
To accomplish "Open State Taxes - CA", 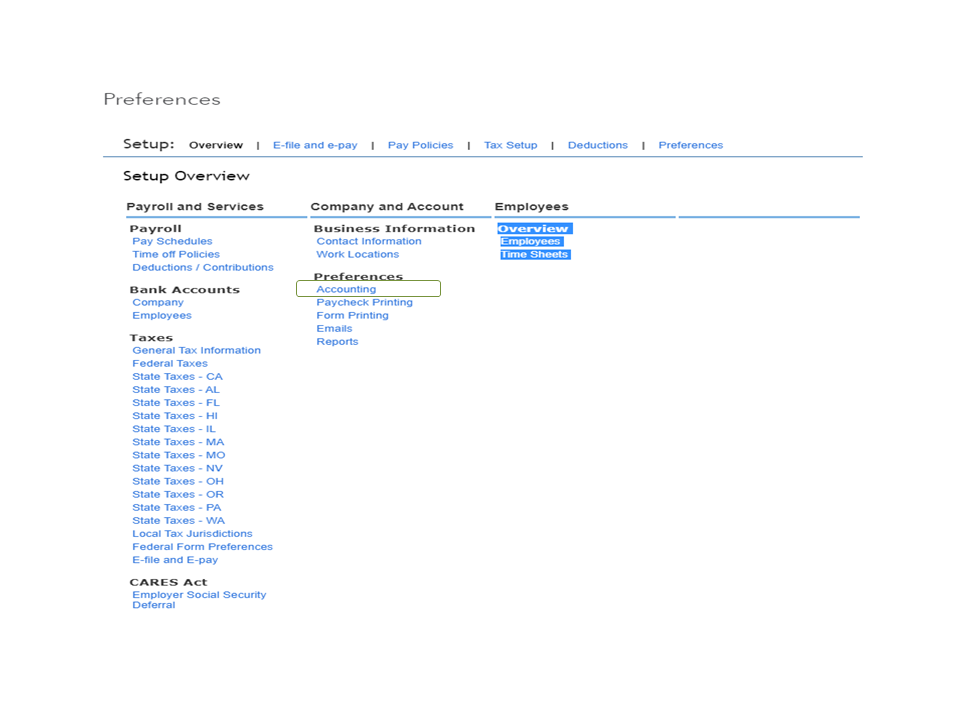I will 177,376.
